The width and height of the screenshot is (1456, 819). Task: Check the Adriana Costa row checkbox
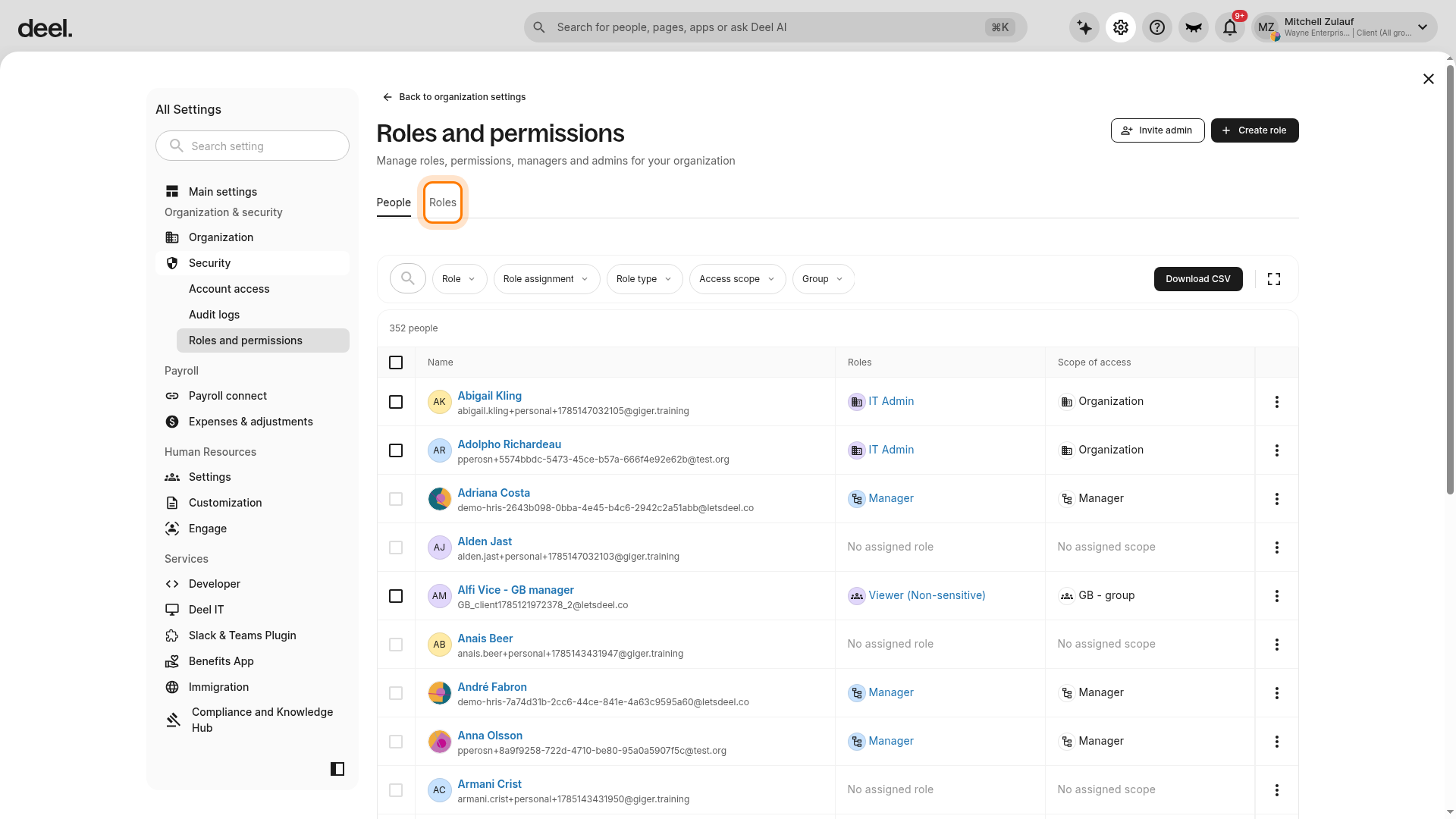(396, 499)
